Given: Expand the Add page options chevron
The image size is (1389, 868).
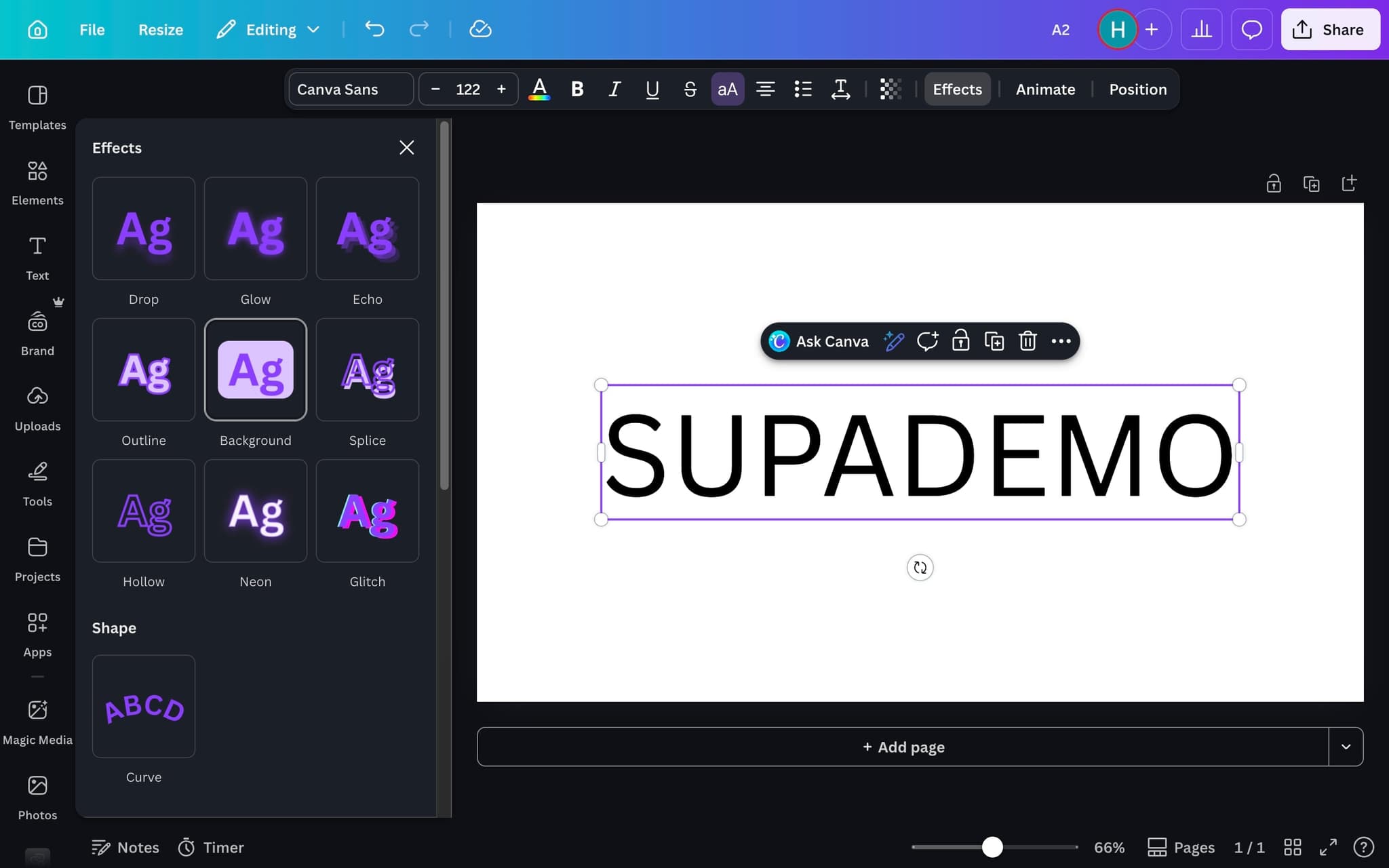Looking at the screenshot, I should coord(1346,747).
